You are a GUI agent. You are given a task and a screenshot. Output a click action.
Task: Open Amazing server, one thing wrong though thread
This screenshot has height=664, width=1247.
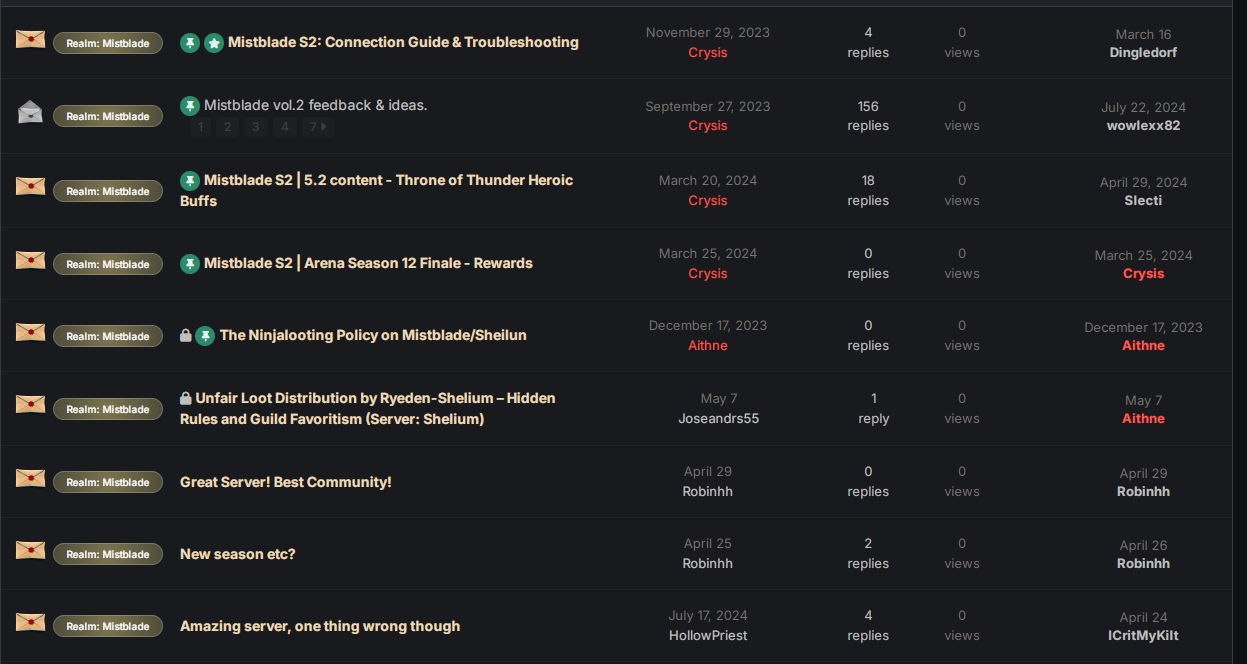(320, 626)
